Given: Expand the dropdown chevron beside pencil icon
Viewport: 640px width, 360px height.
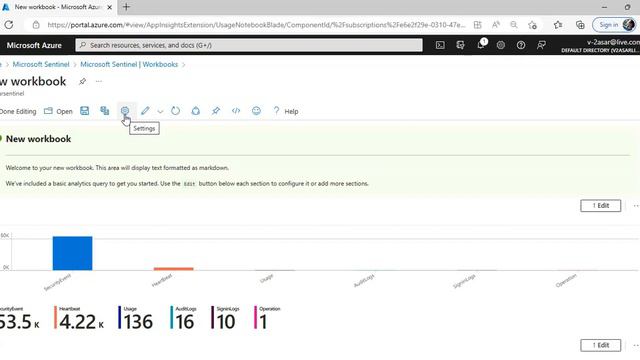Looking at the screenshot, I should tap(160, 111).
